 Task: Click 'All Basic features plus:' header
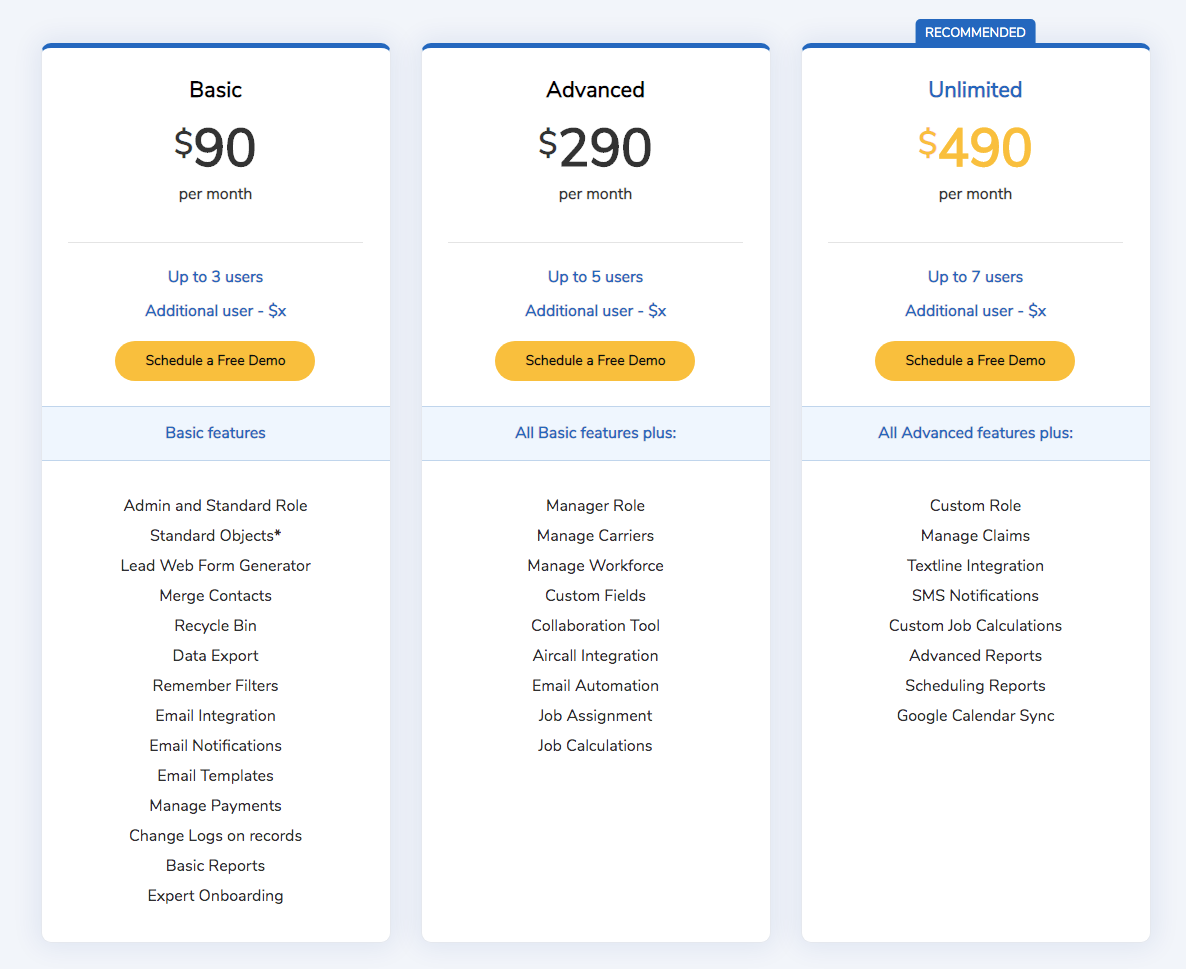(x=595, y=433)
